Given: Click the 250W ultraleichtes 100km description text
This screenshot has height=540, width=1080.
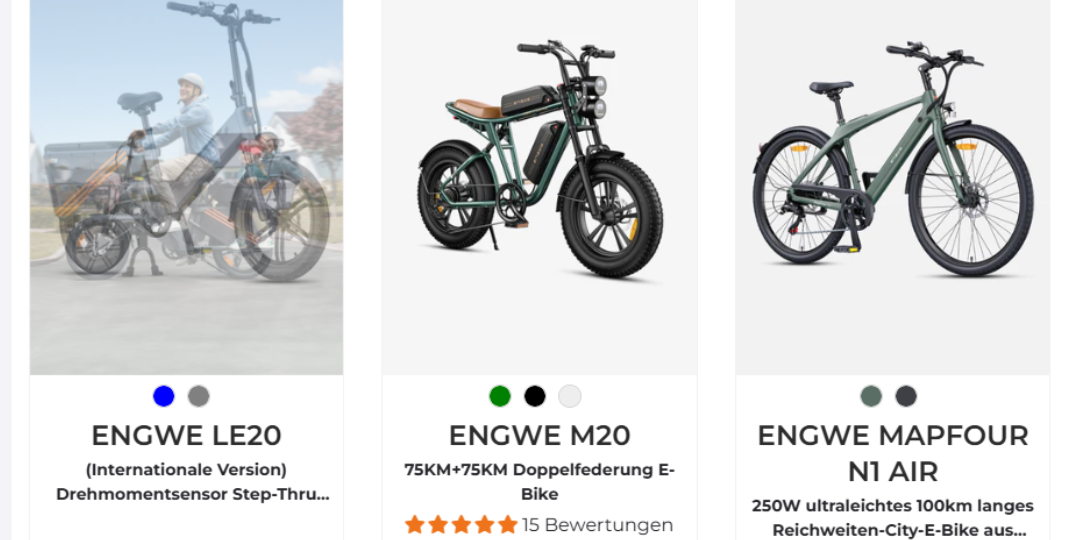Looking at the screenshot, I should (892, 517).
